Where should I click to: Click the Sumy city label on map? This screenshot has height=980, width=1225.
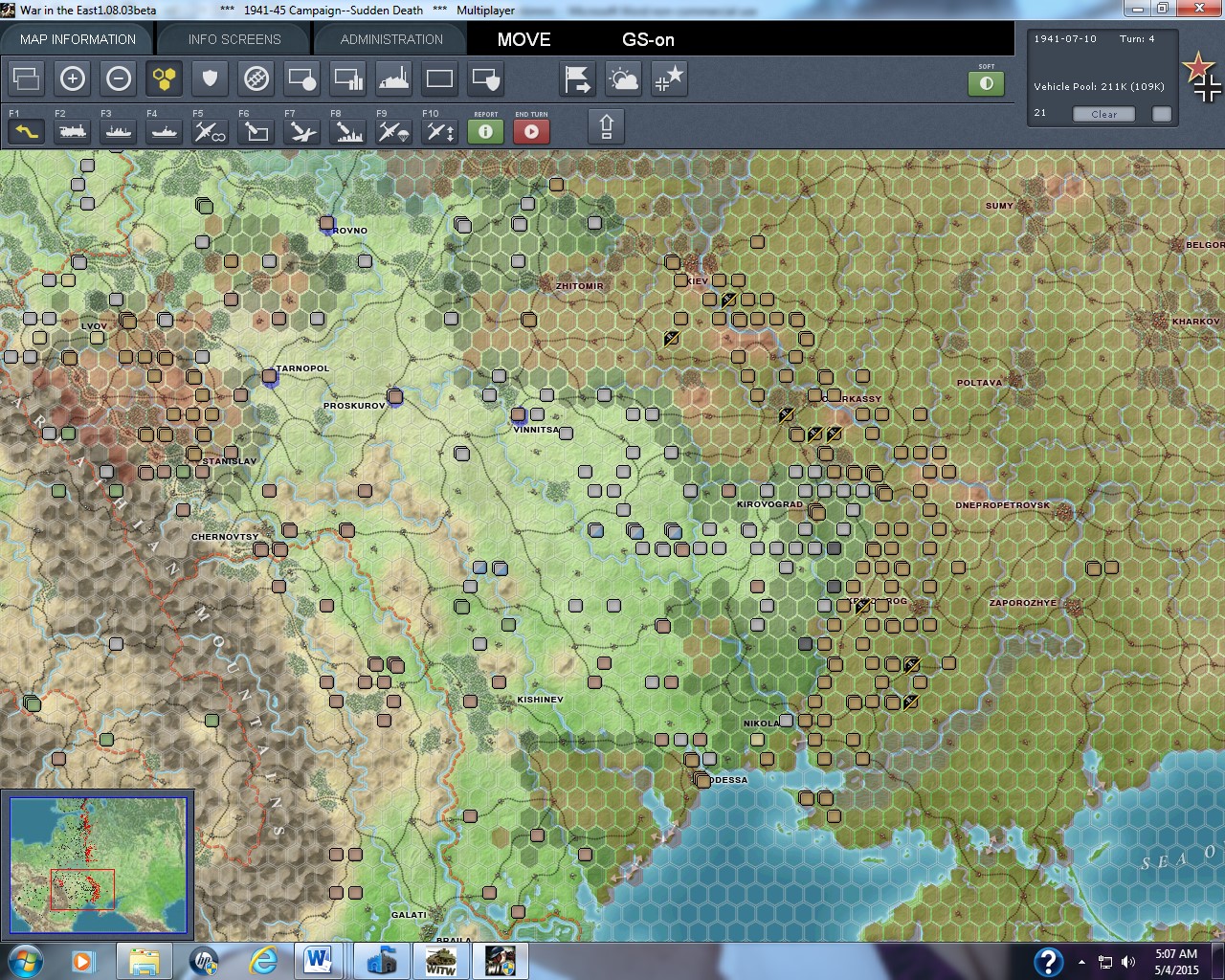click(999, 206)
